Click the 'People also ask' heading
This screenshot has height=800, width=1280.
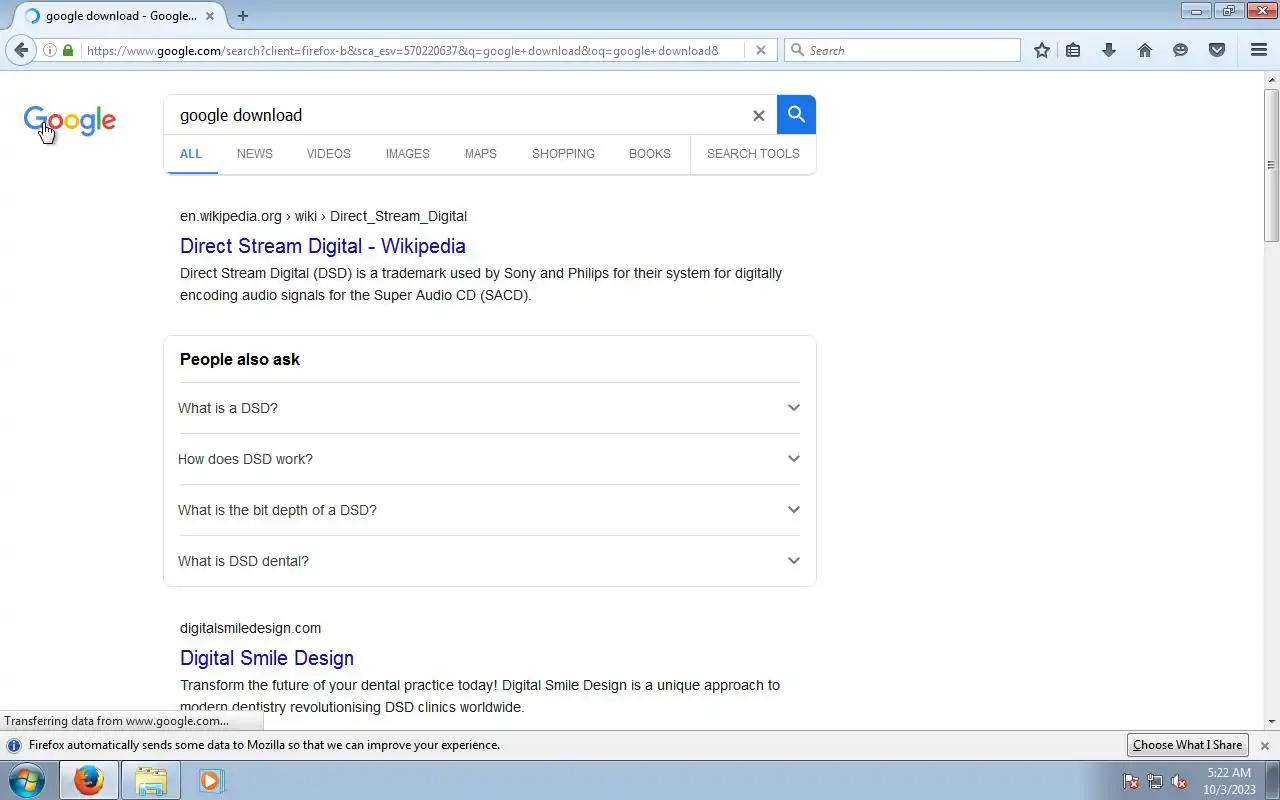click(x=240, y=359)
